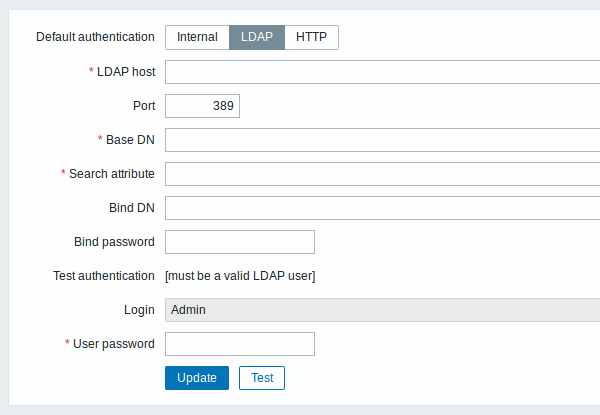Select the LDAP authentication option
600x415 pixels.
257,37
